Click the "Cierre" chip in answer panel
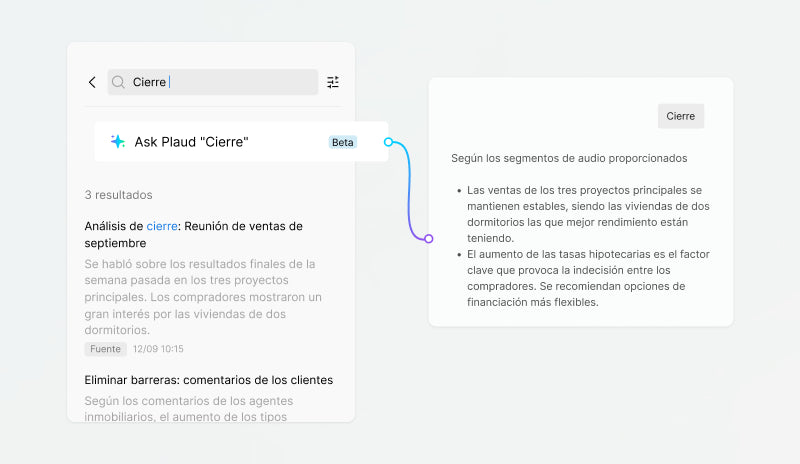This screenshot has width=800, height=464. (680, 116)
